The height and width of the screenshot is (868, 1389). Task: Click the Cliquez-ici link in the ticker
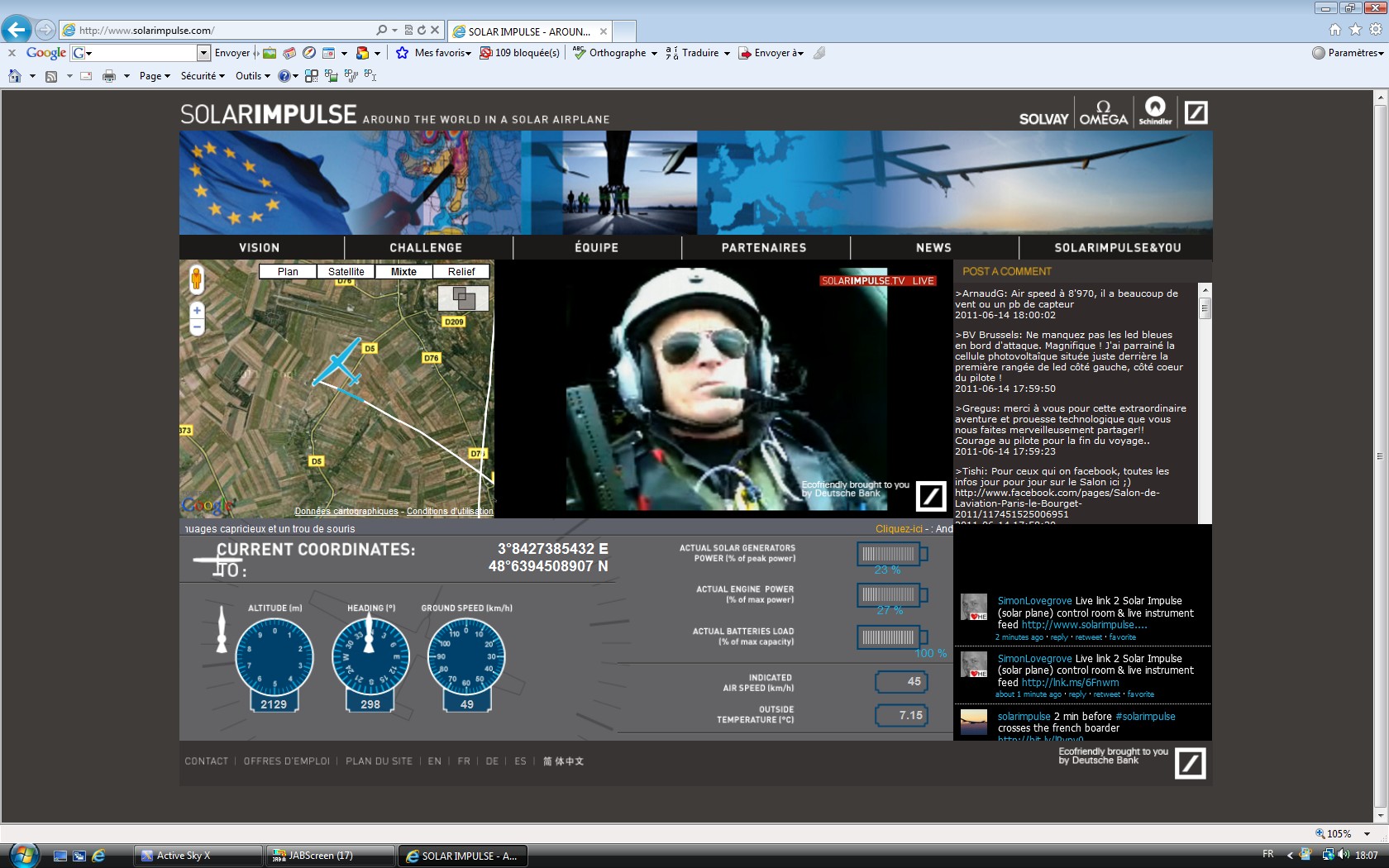click(899, 529)
